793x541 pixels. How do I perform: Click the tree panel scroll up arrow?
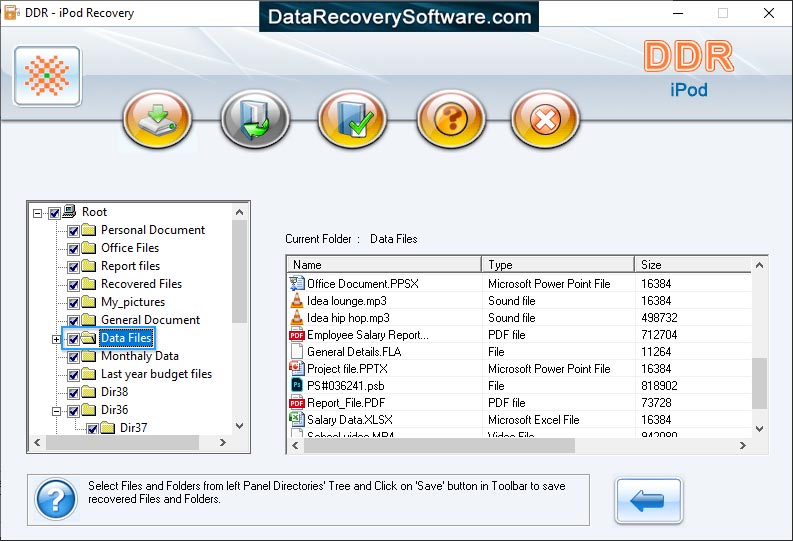240,212
